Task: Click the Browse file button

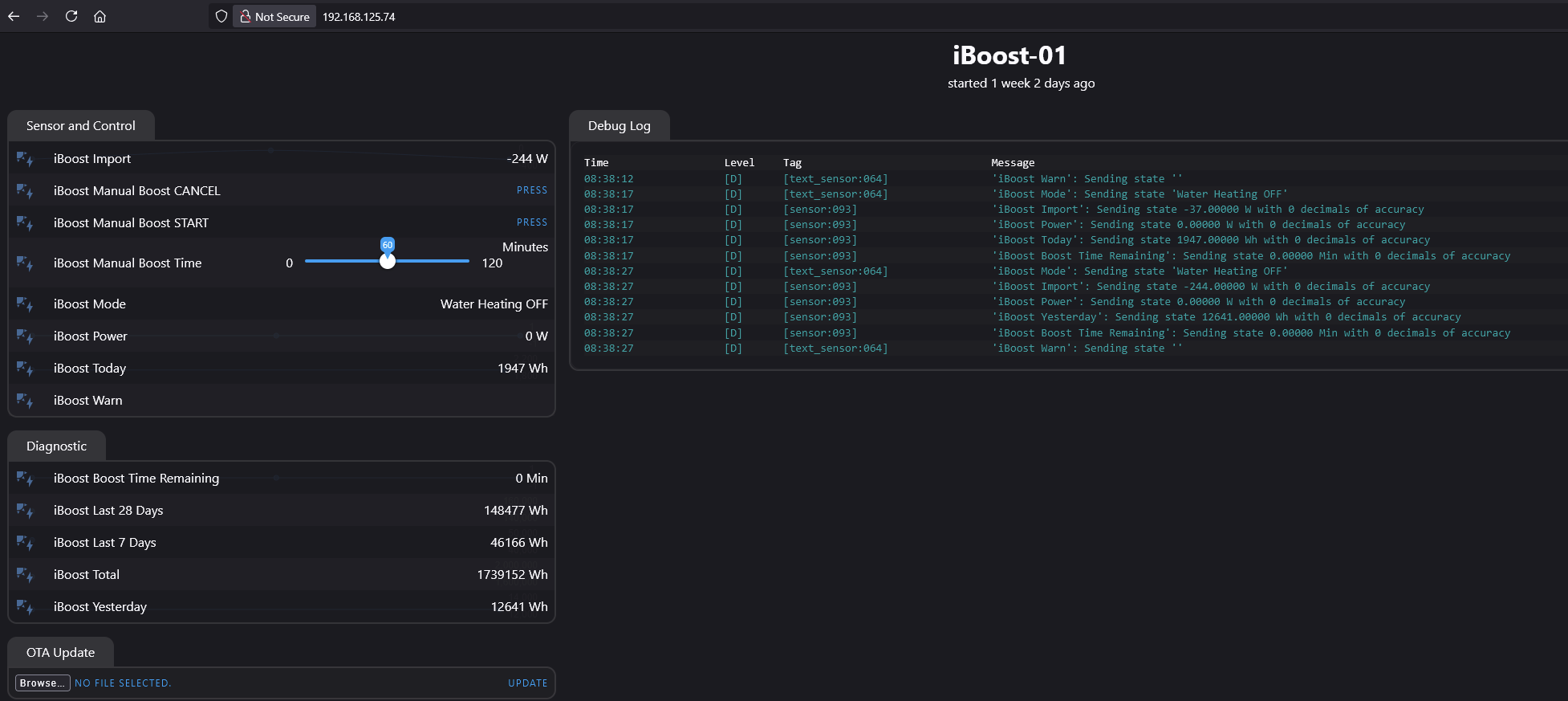Action: tap(43, 683)
